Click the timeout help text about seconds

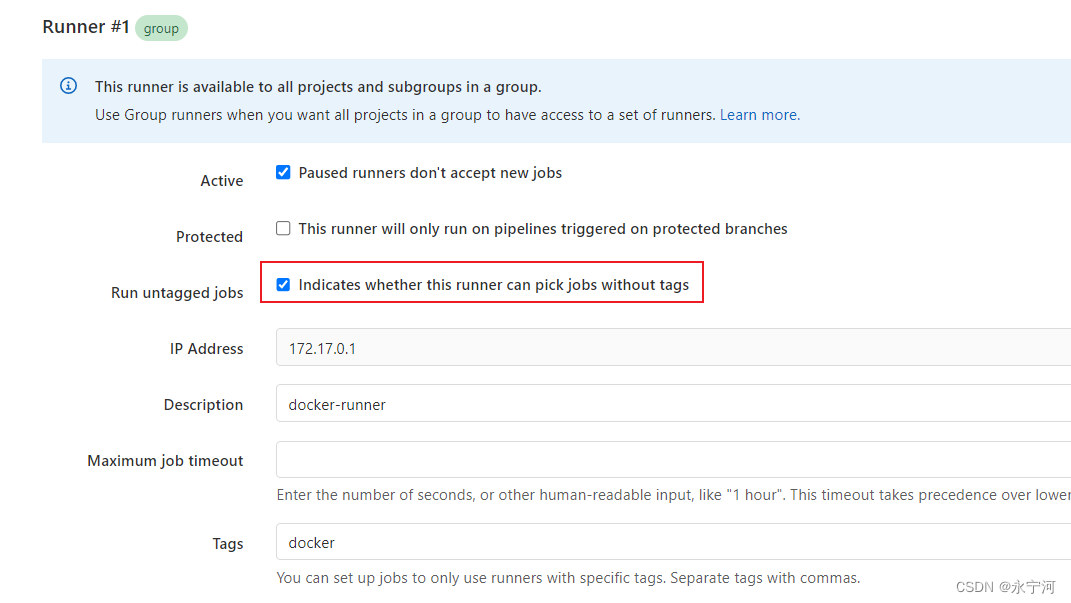click(x=673, y=494)
